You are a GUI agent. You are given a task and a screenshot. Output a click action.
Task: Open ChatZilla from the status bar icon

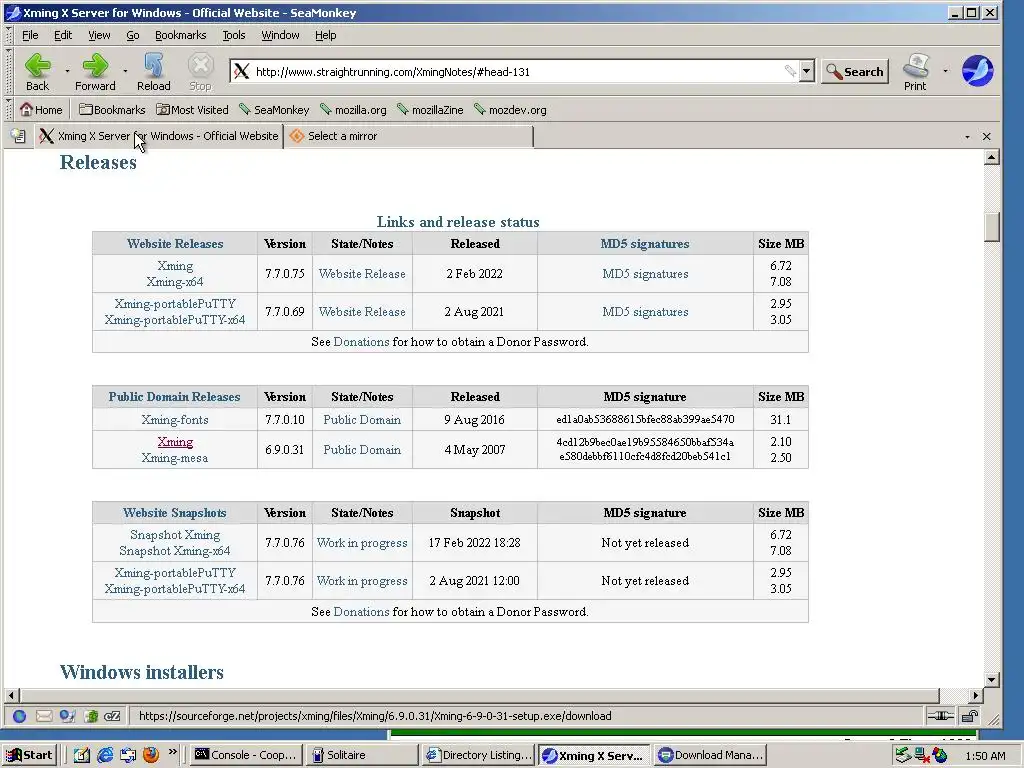point(112,716)
